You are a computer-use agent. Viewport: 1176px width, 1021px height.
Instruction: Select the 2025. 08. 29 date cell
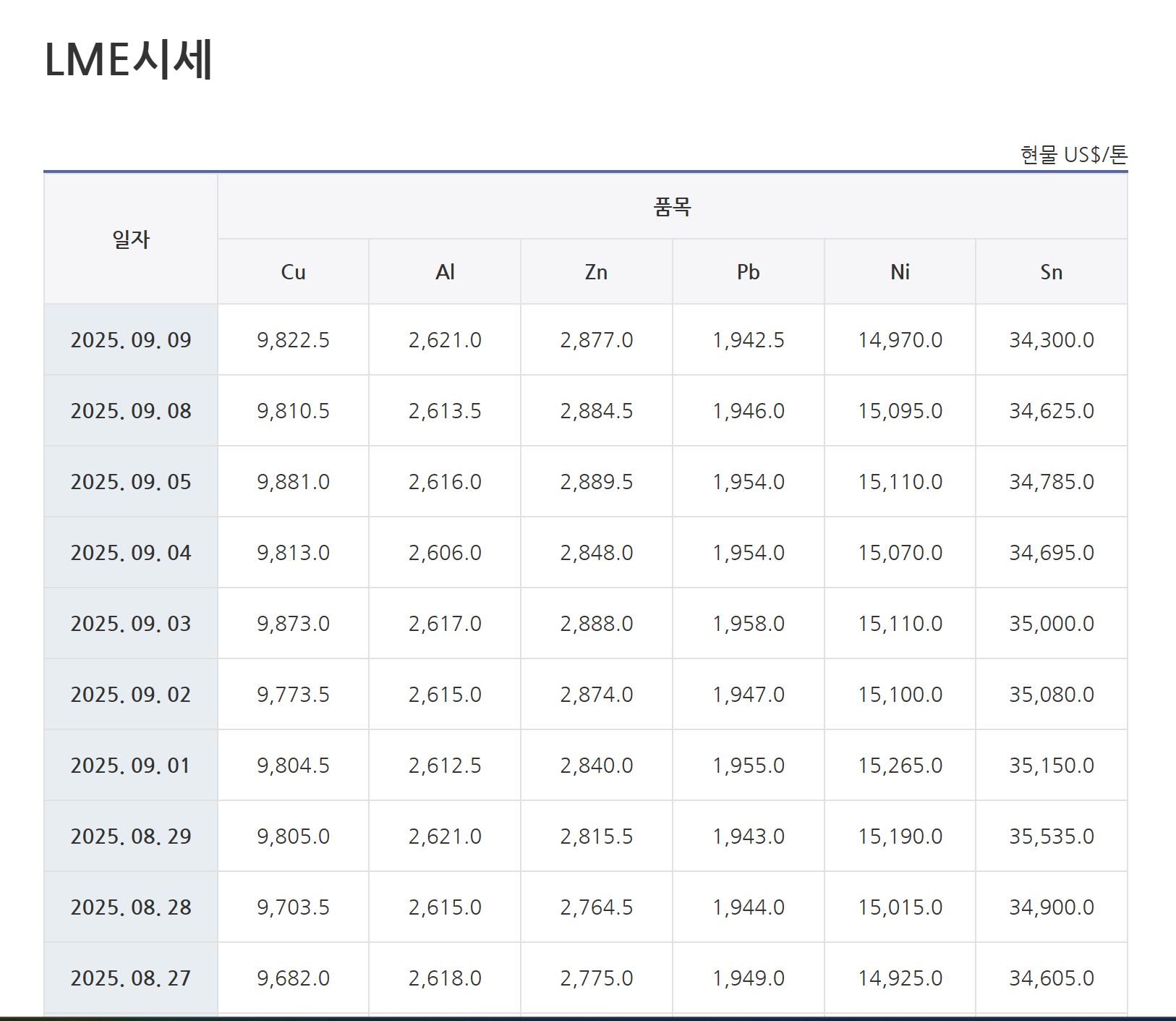coord(131,836)
